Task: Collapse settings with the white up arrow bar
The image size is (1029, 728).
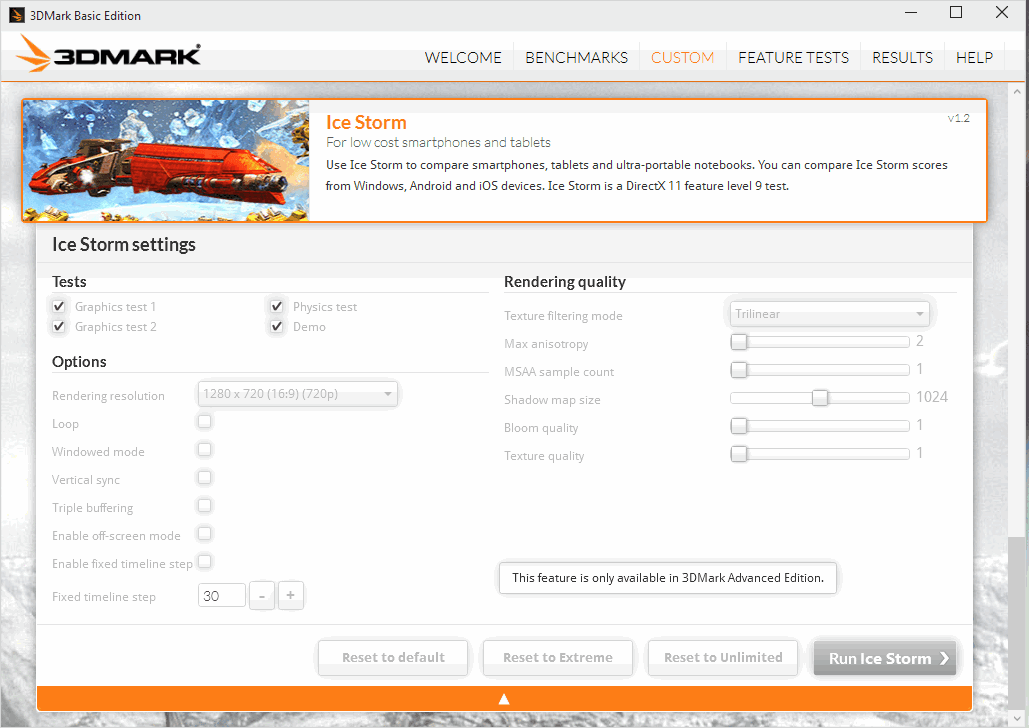Action: click(504, 698)
